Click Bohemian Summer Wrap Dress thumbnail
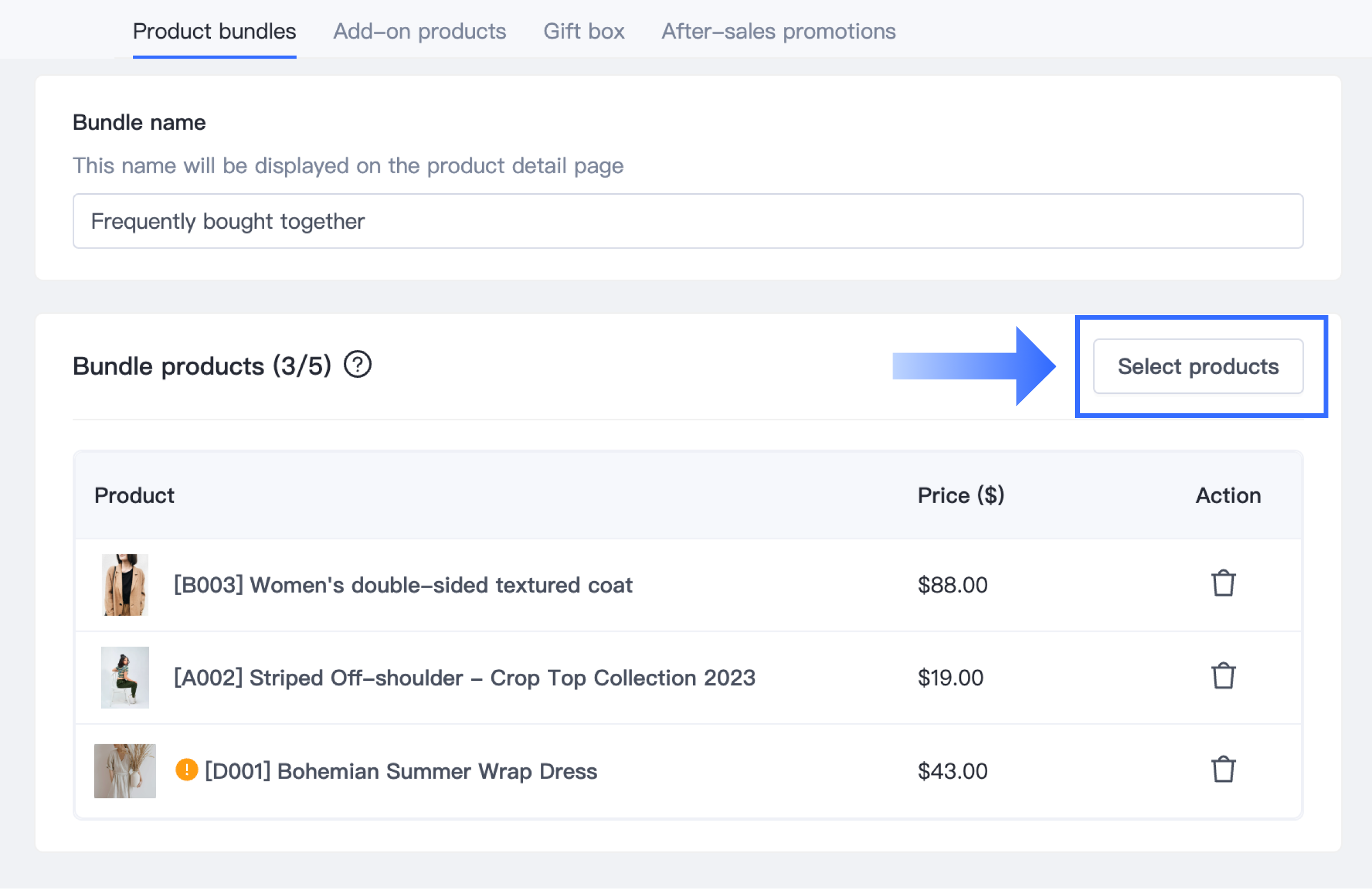This screenshot has height=889, width=1372. pyautogui.click(x=125, y=771)
